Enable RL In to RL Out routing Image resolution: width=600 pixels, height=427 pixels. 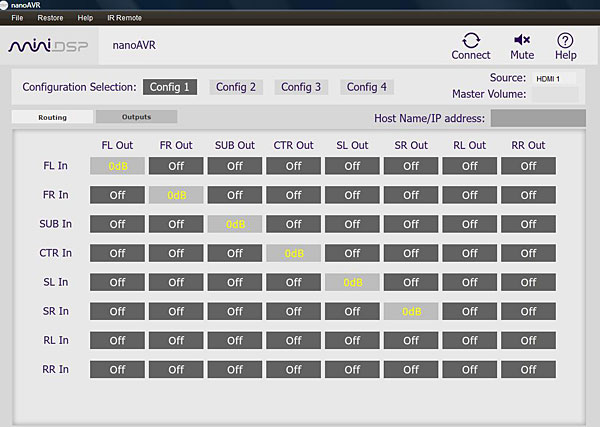pyautogui.click(x=469, y=340)
